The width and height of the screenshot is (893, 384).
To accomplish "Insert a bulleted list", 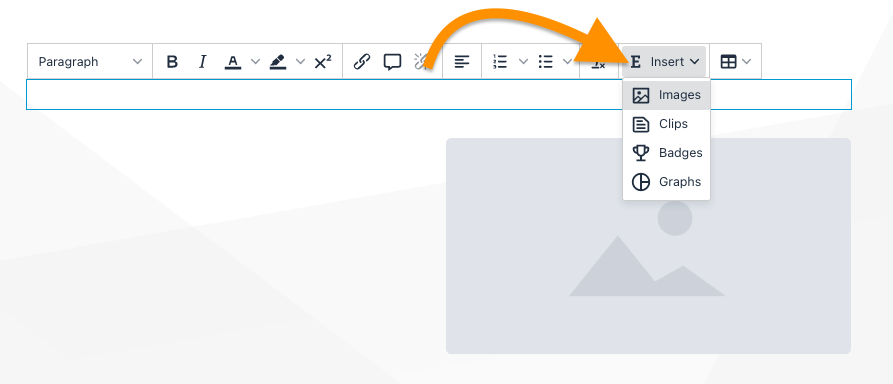I will tap(546, 62).
